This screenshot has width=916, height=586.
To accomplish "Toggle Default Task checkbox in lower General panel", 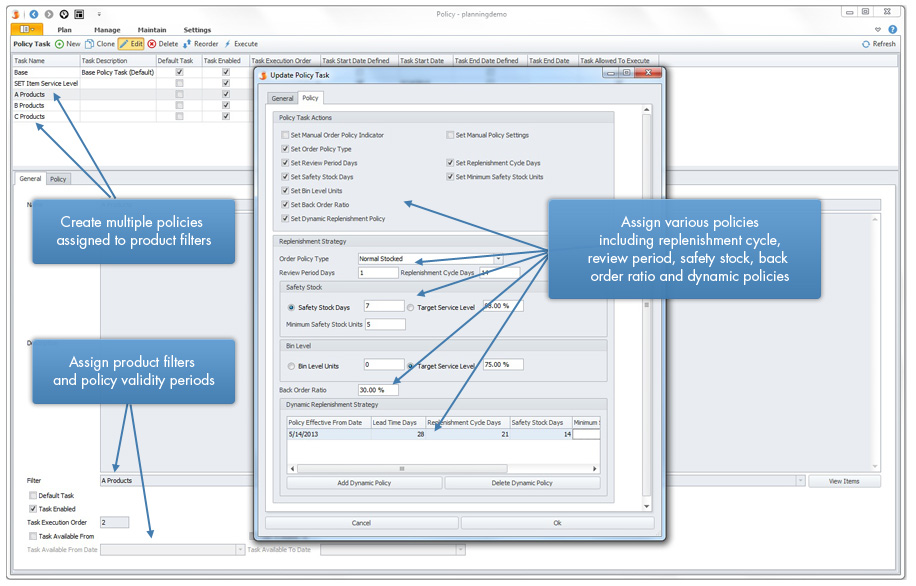I will tap(33, 495).
